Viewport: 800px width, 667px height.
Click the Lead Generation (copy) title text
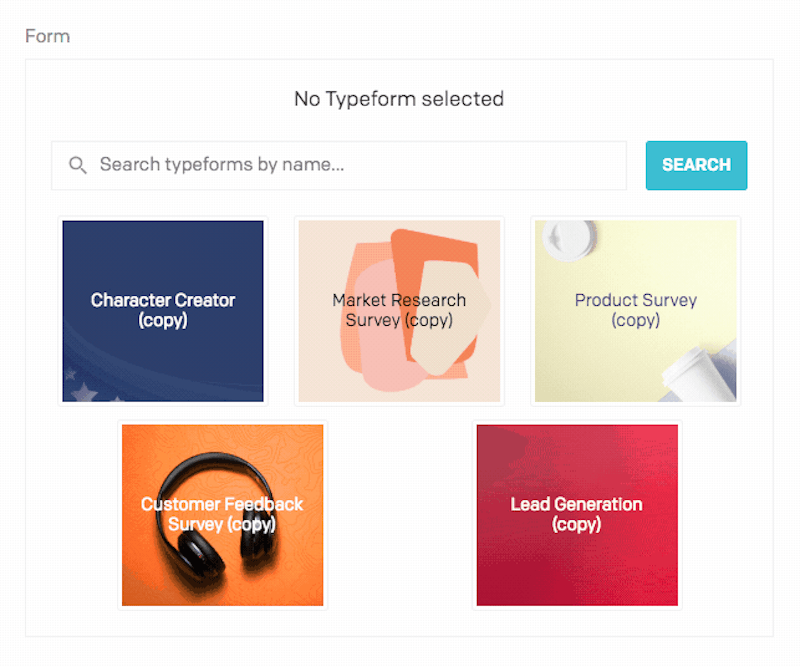[x=577, y=514]
